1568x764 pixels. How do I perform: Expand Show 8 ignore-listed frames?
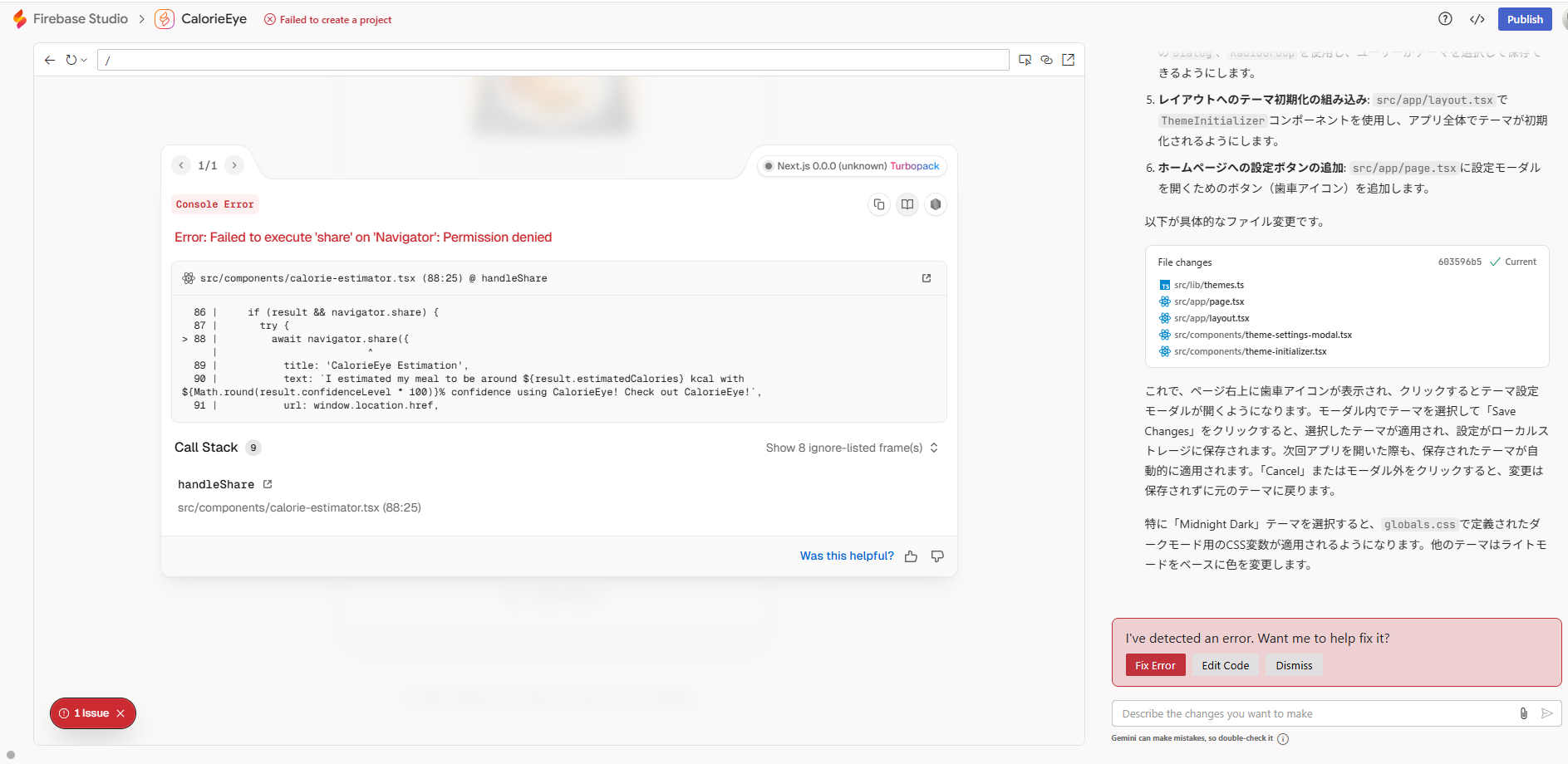853,448
